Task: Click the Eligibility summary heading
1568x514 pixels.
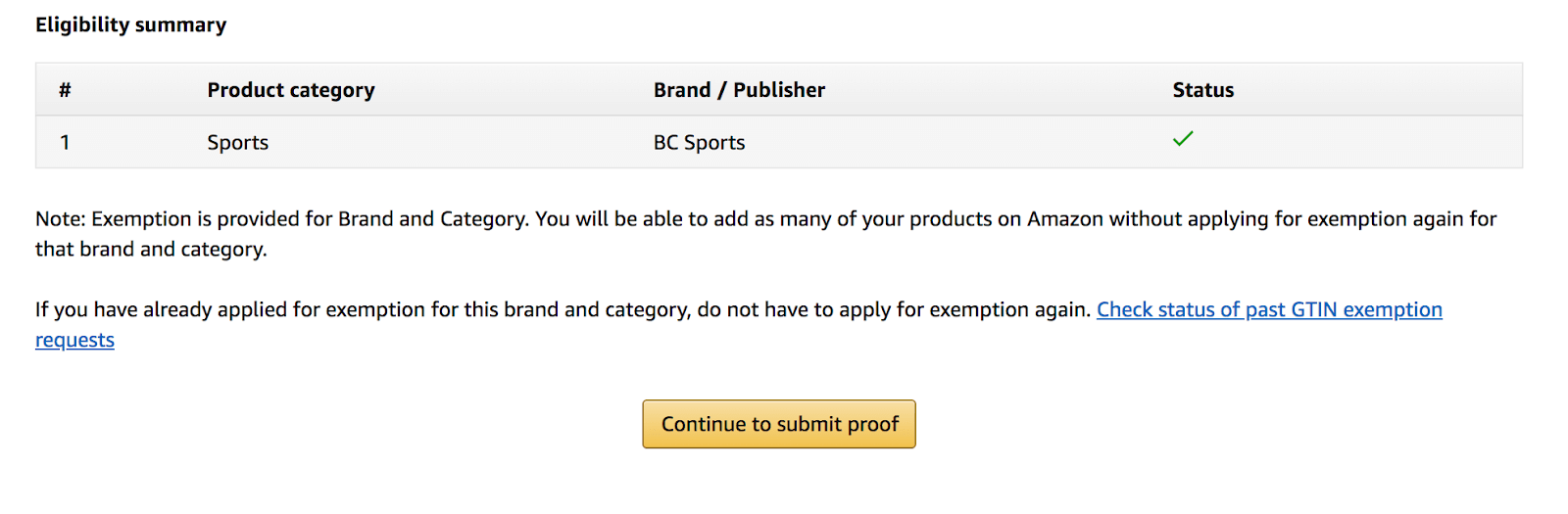Action: [130, 25]
